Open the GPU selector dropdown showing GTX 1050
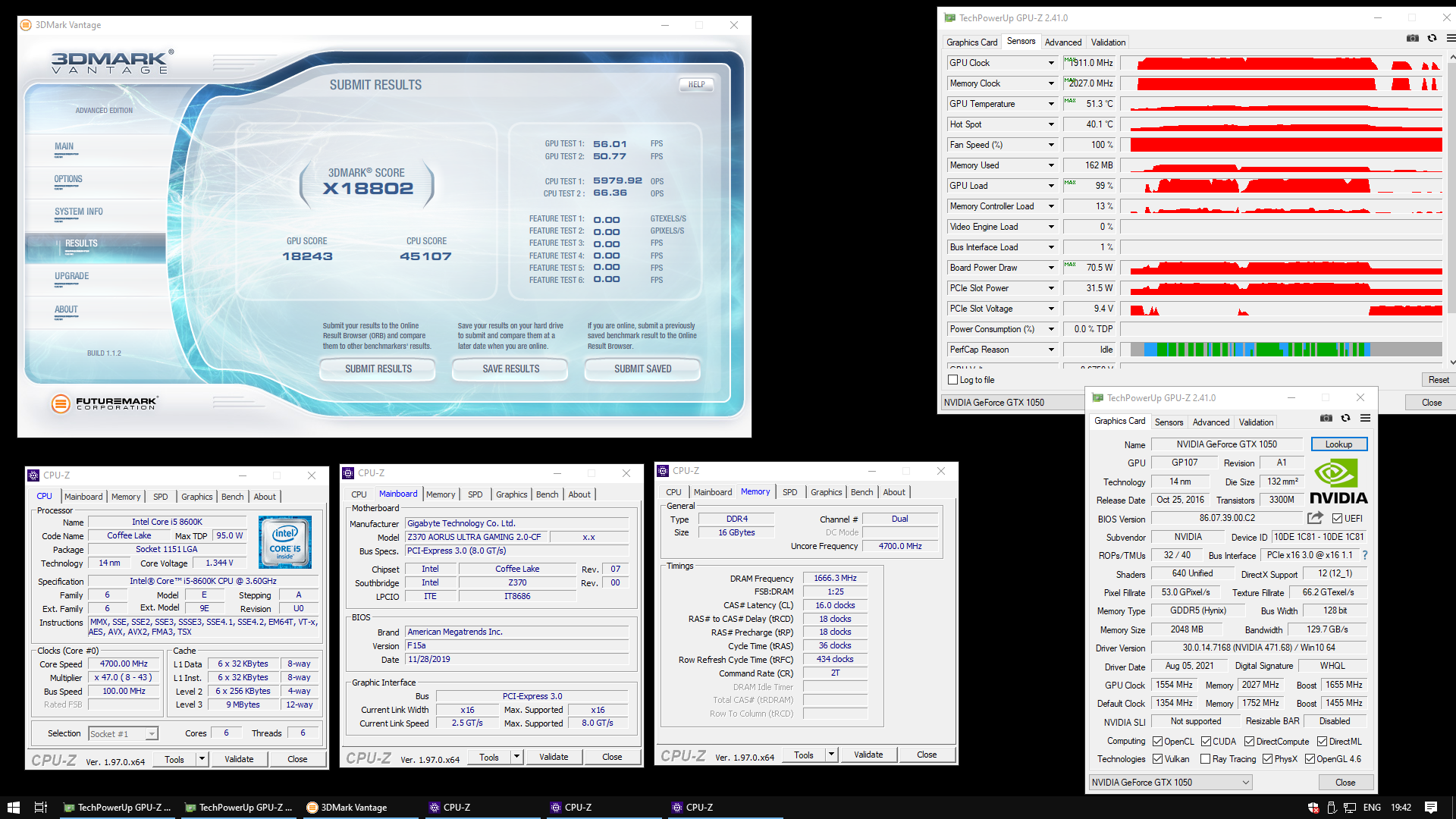The width and height of the screenshot is (1456, 819). pos(1170,783)
